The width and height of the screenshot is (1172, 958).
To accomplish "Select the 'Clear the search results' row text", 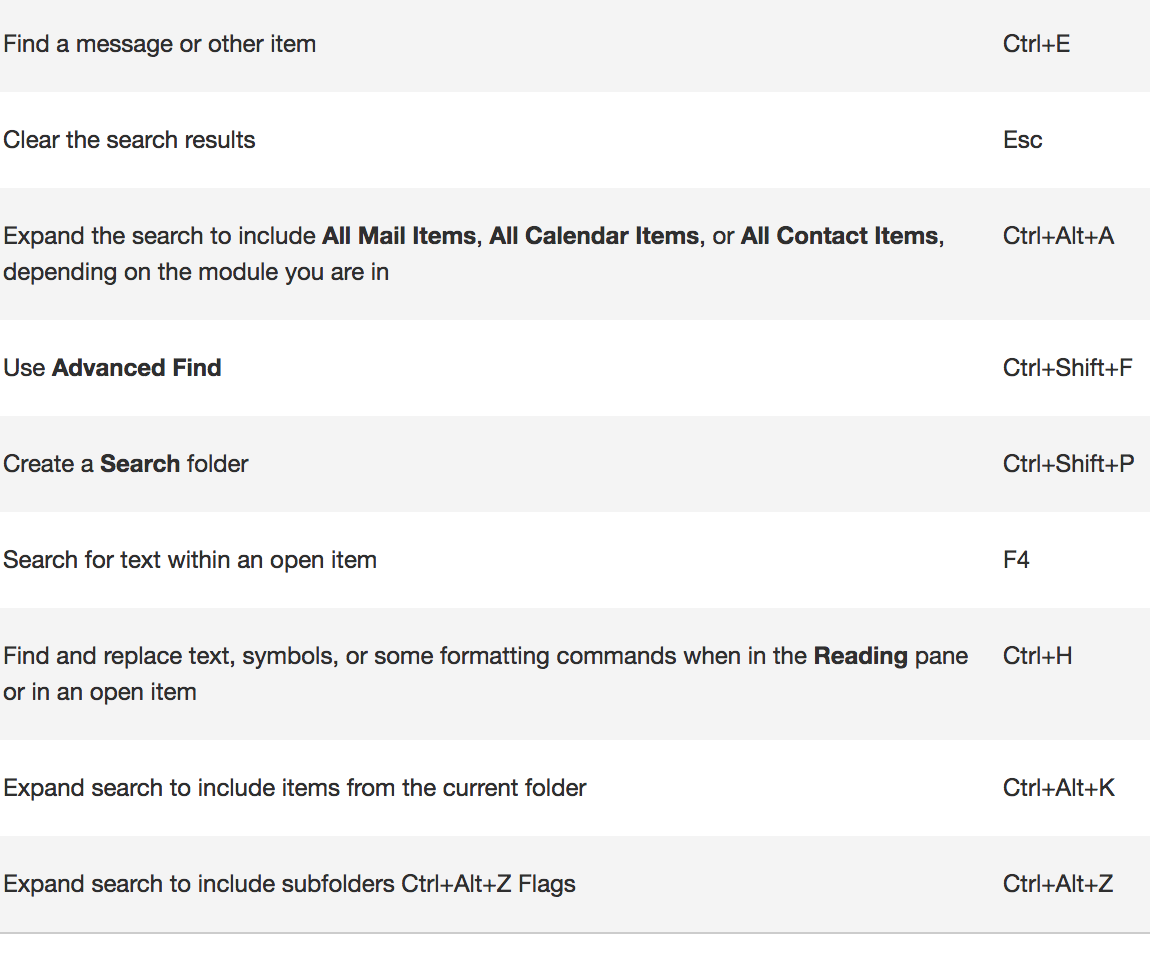I will coord(129,140).
